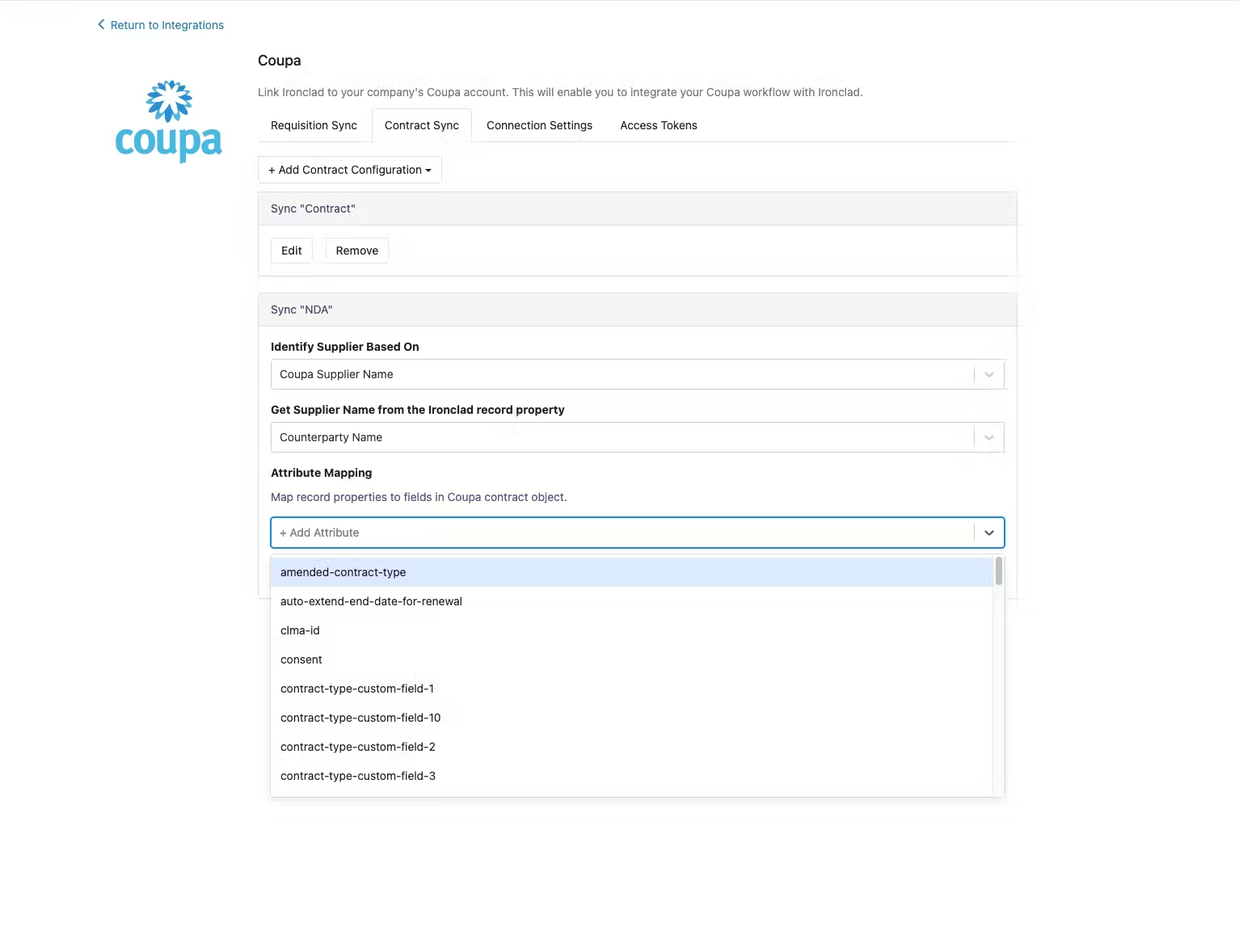
Task: Collapse the Add Attribute dropdown via its chevron
Action: 989,533
